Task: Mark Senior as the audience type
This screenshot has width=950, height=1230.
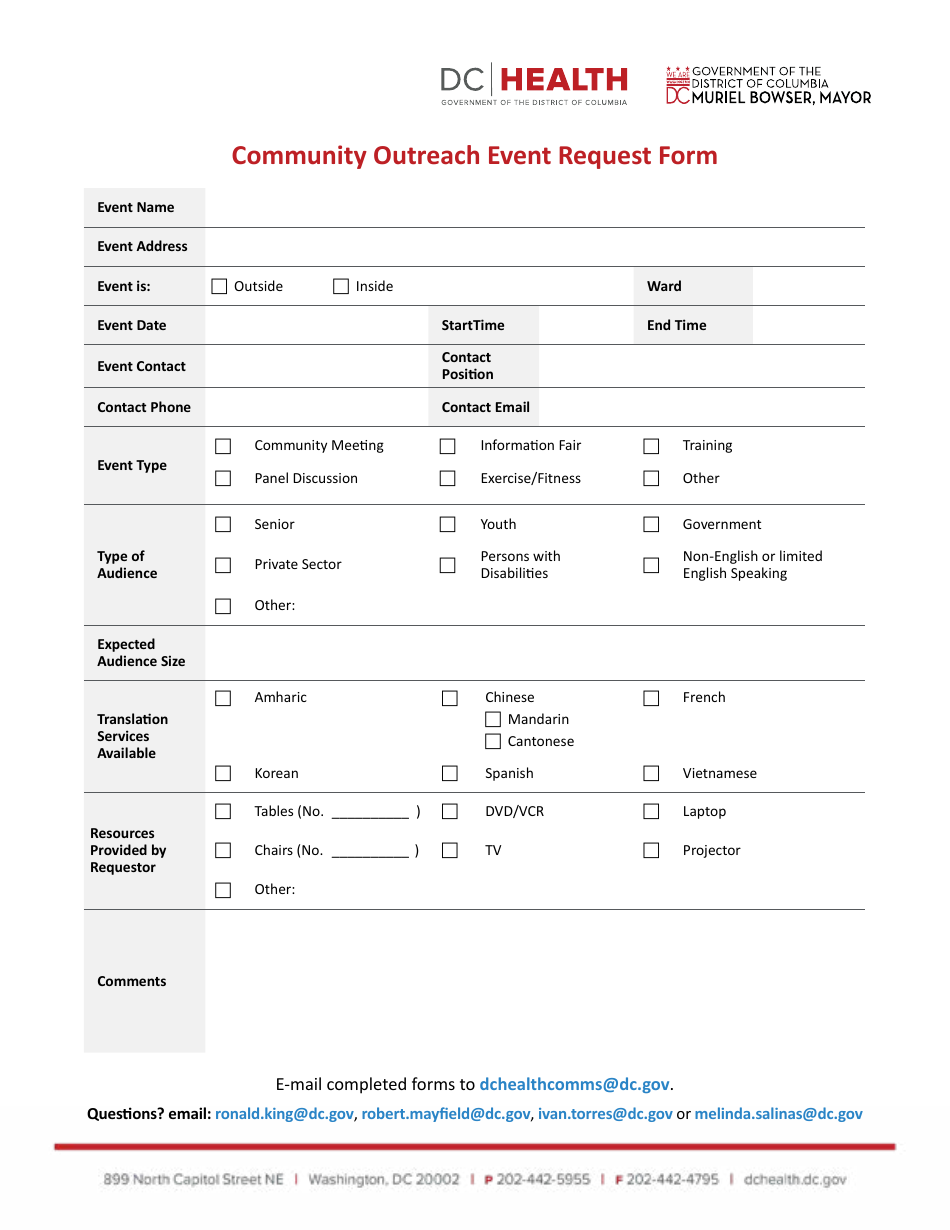Action: [222, 524]
